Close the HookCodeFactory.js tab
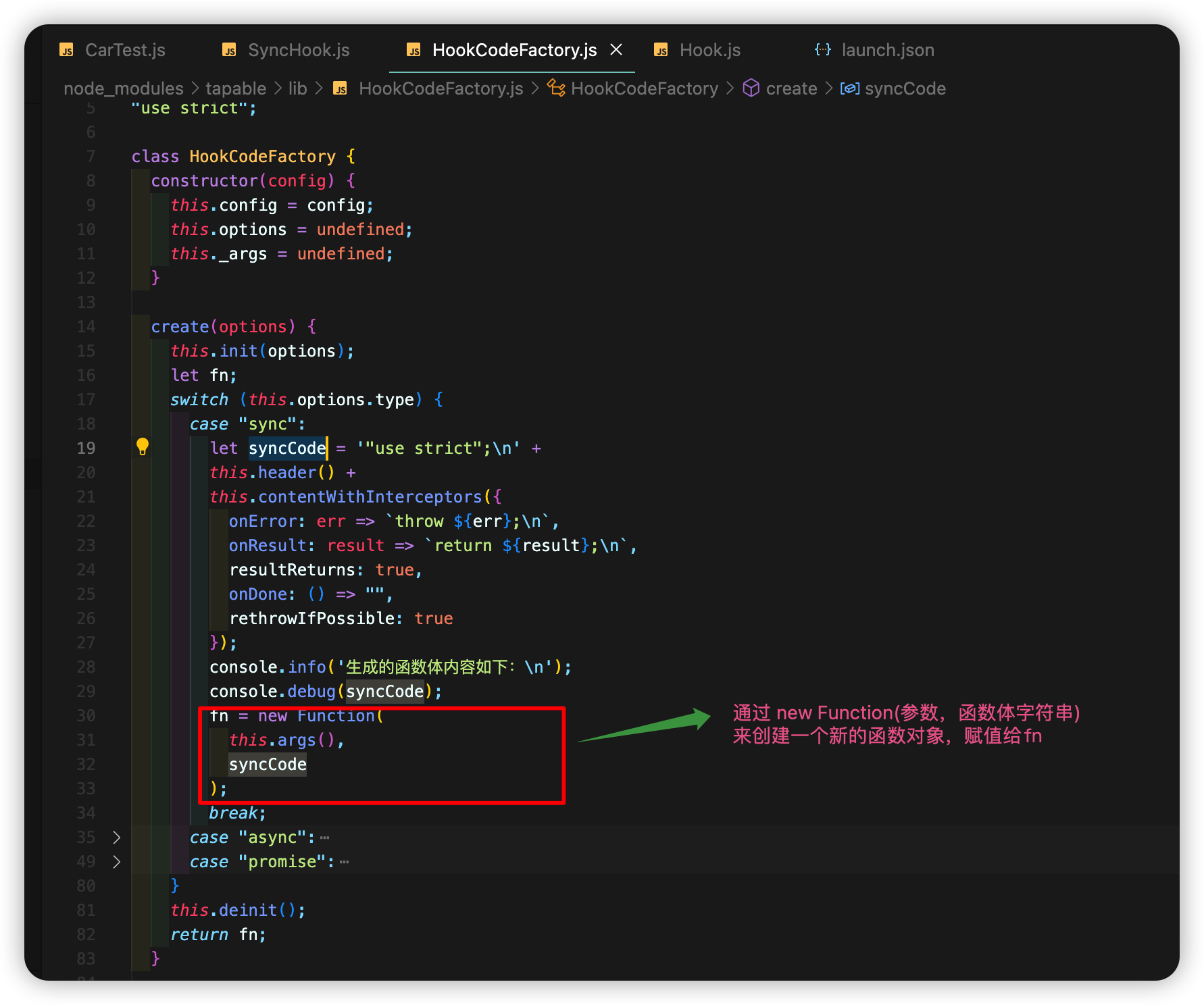Image resolution: width=1204 pixels, height=1005 pixels. (x=616, y=49)
